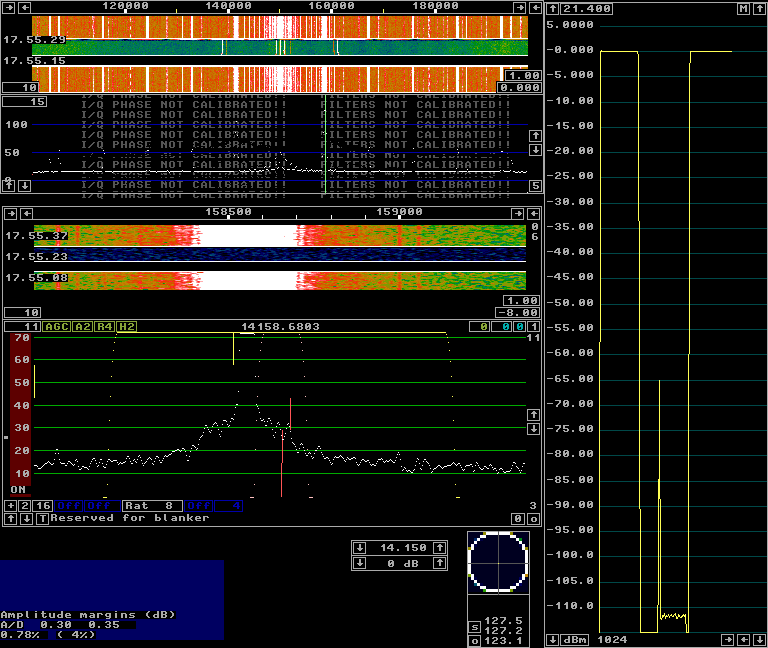The image size is (768, 648).
Task: Click the -8.00 box under the high-resolution waterfall
Action: 518,312
